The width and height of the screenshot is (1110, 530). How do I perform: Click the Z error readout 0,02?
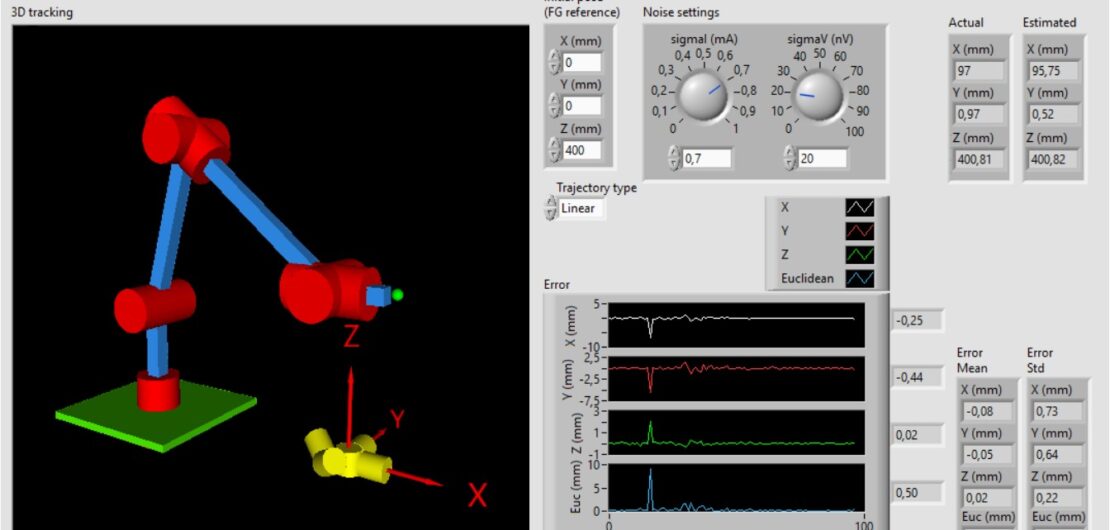tap(917, 434)
